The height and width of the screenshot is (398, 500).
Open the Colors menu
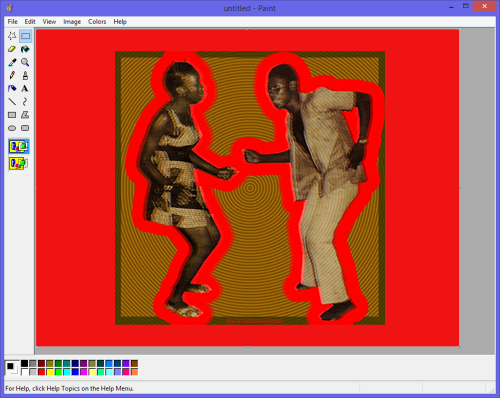point(97,22)
